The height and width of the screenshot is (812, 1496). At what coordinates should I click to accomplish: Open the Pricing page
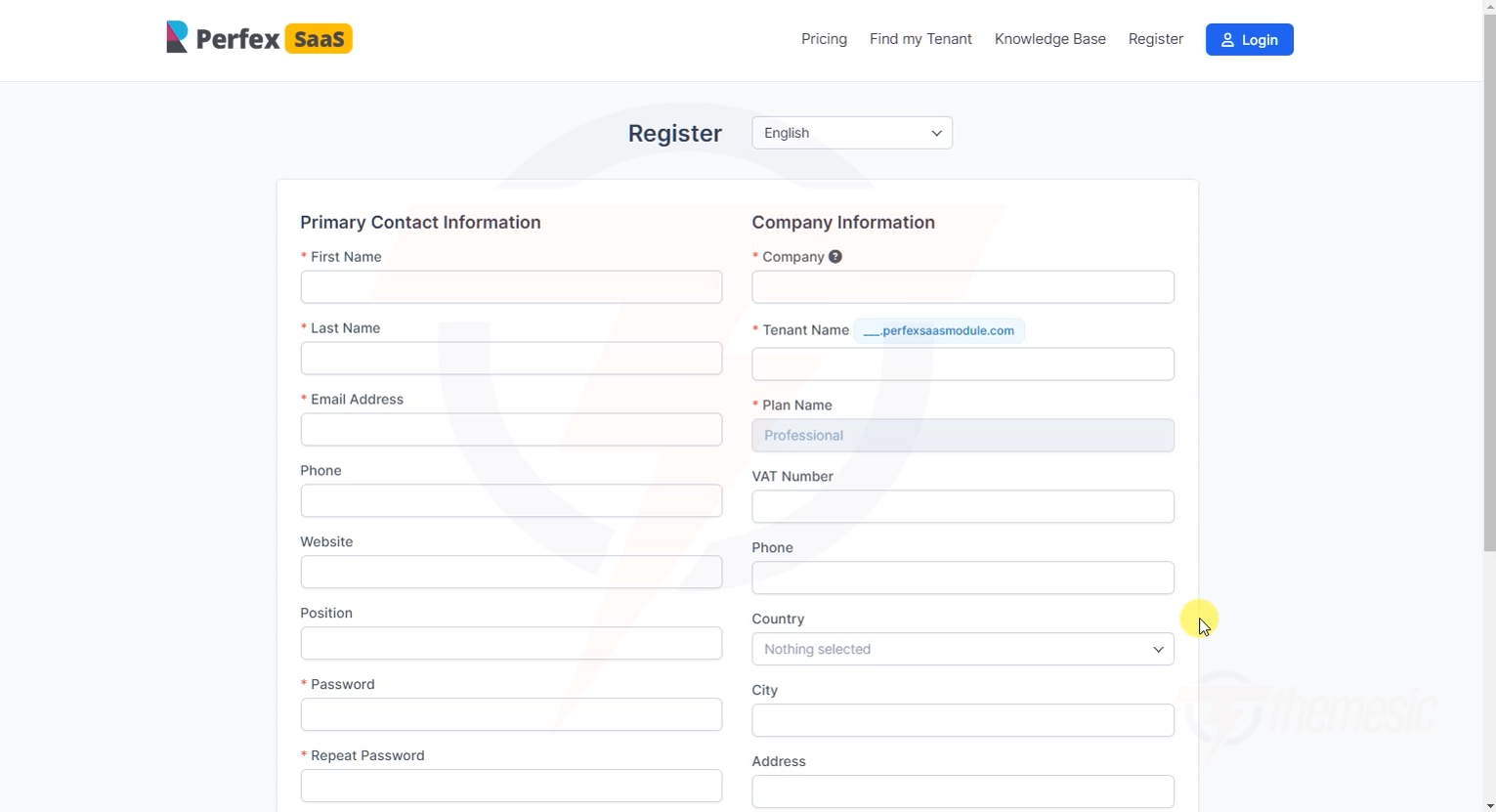[x=824, y=39]
